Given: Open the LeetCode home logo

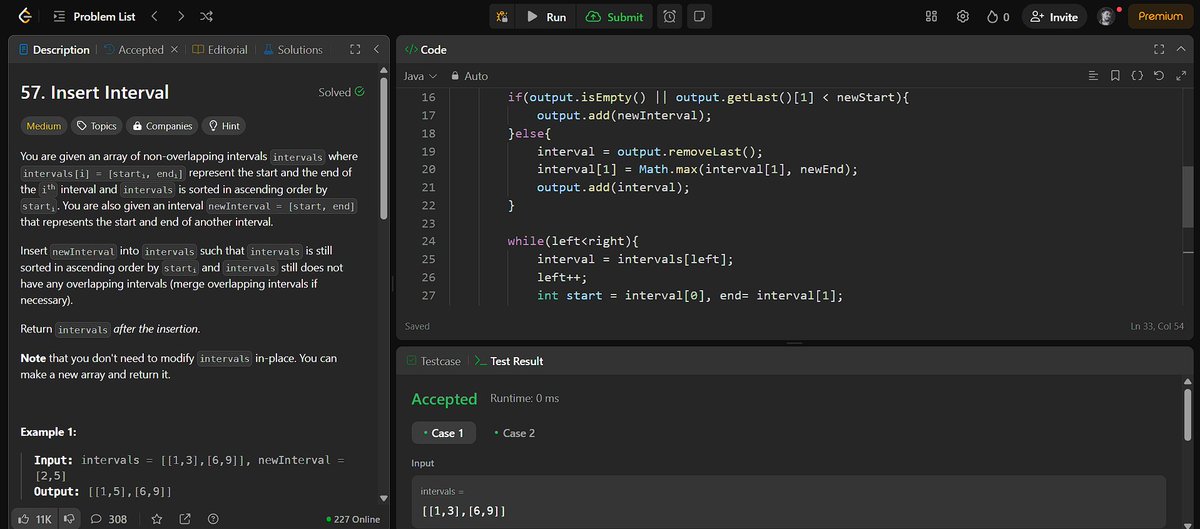Looking at the screenshot, I should click(24, 17).
